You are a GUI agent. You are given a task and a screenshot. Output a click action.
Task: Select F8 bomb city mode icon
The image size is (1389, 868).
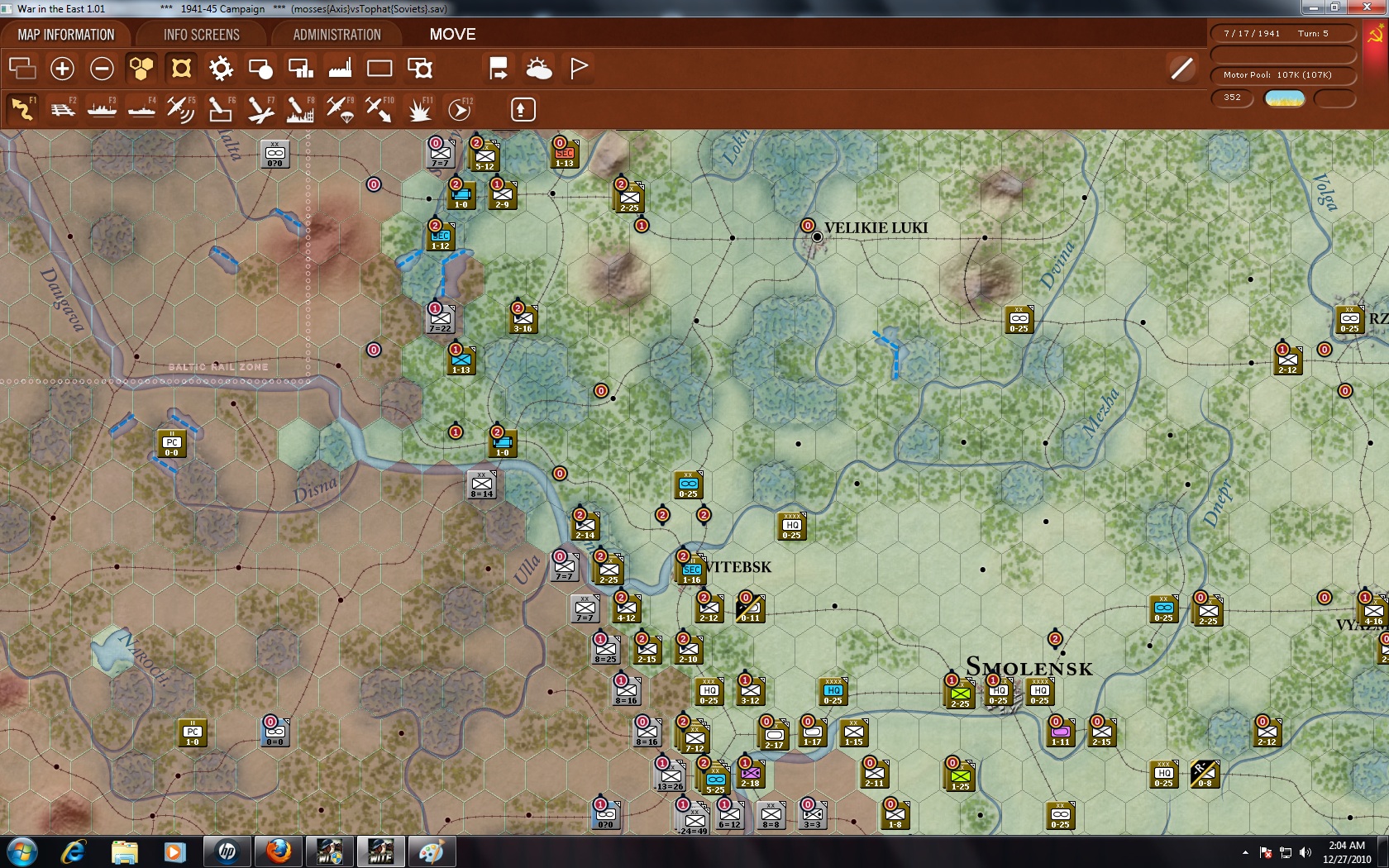click(x=300, y=109)
